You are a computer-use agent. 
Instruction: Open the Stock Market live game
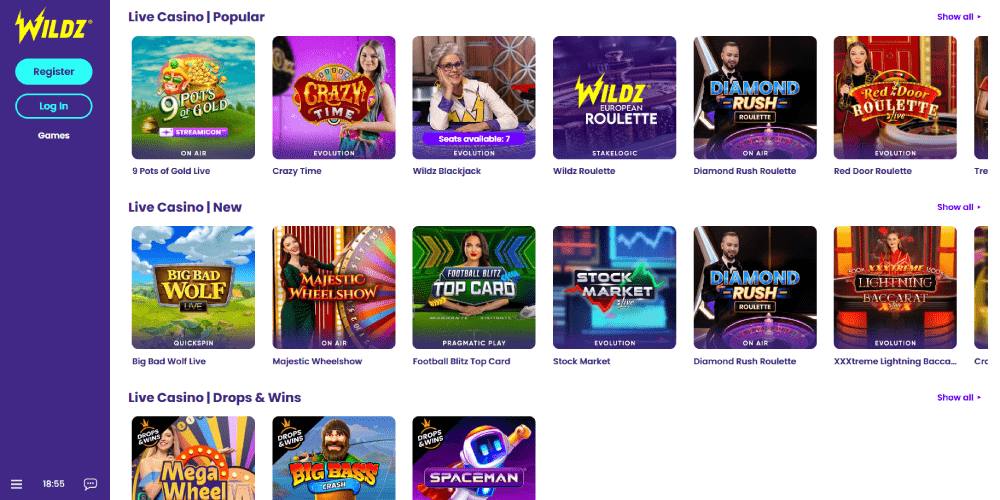(x=614, y=288)
